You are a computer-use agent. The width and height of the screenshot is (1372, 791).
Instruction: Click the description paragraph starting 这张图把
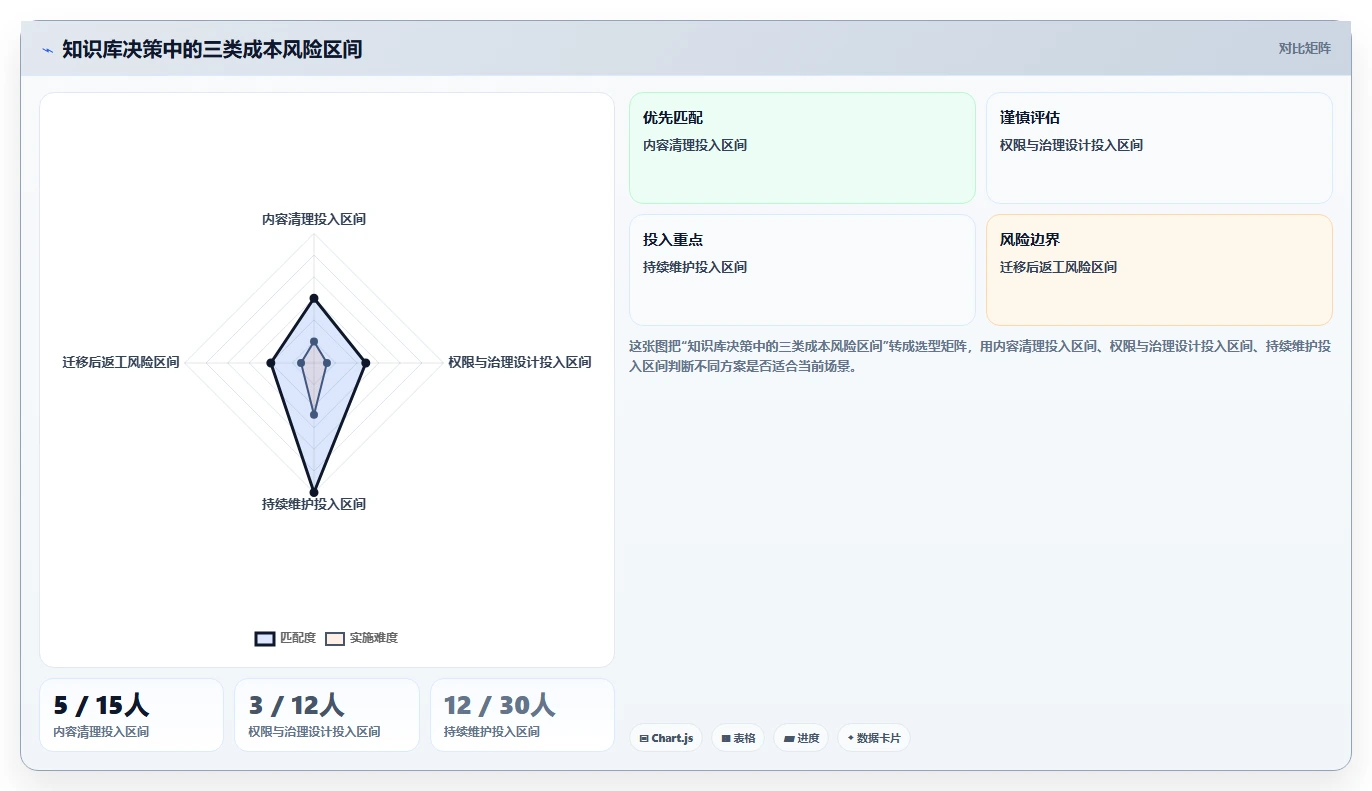980,356
